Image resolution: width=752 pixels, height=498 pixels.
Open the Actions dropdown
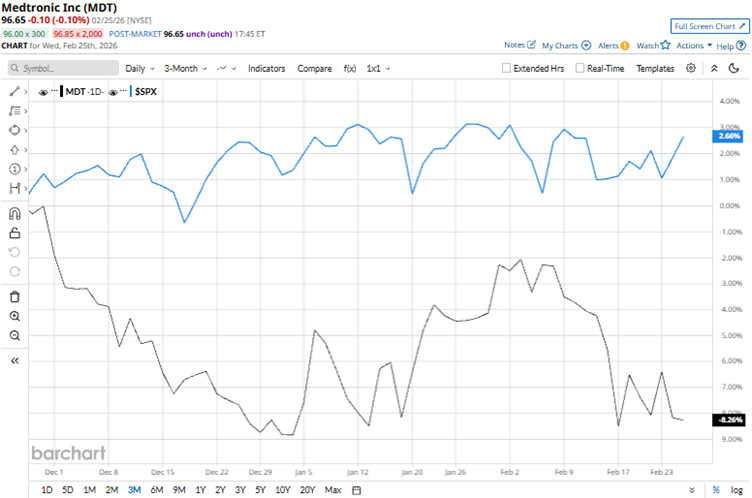pyautogui.click(x=694, y=46)
